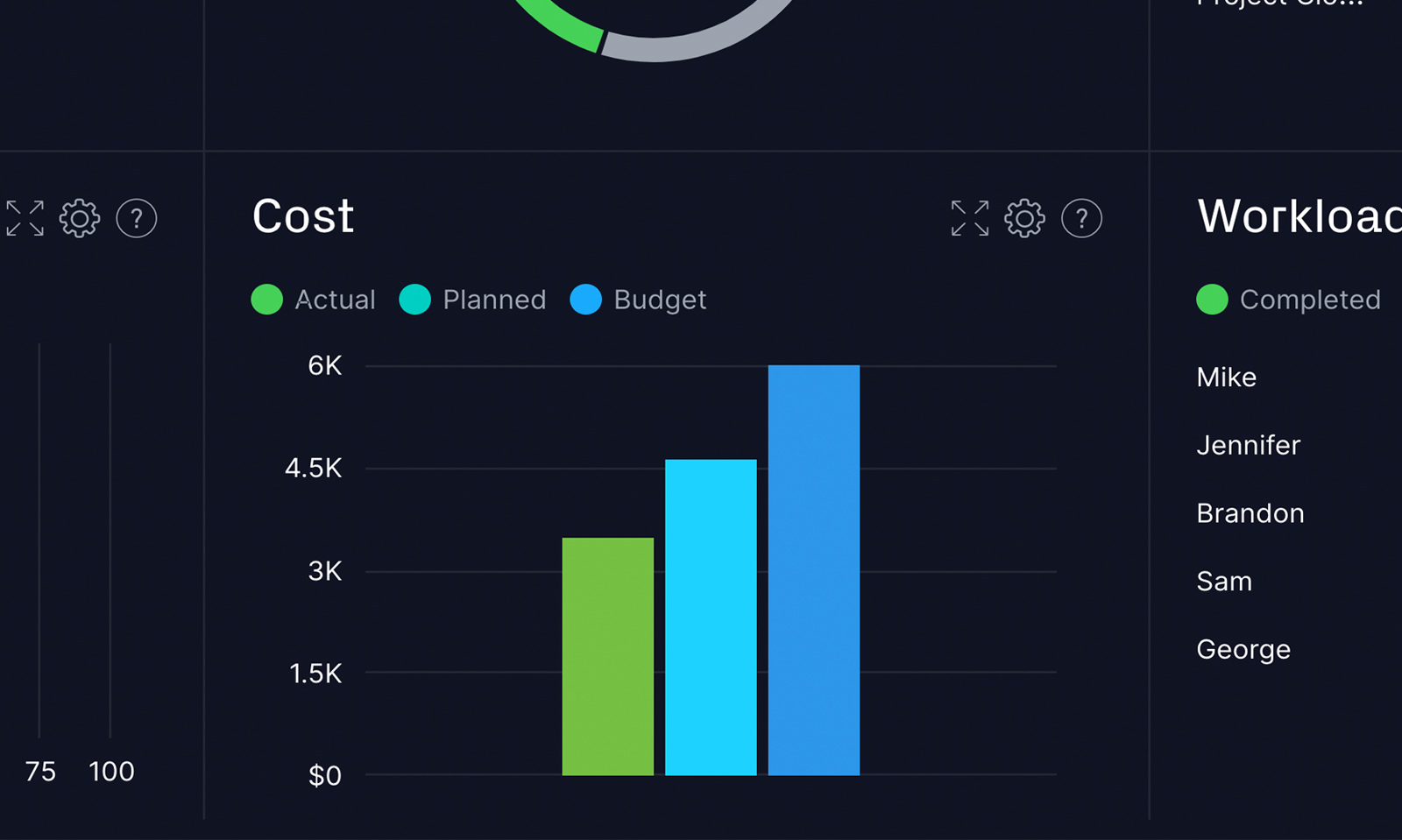Collapse the Project Clo... widget header

pyautogui.click(x=1276, y=4)
